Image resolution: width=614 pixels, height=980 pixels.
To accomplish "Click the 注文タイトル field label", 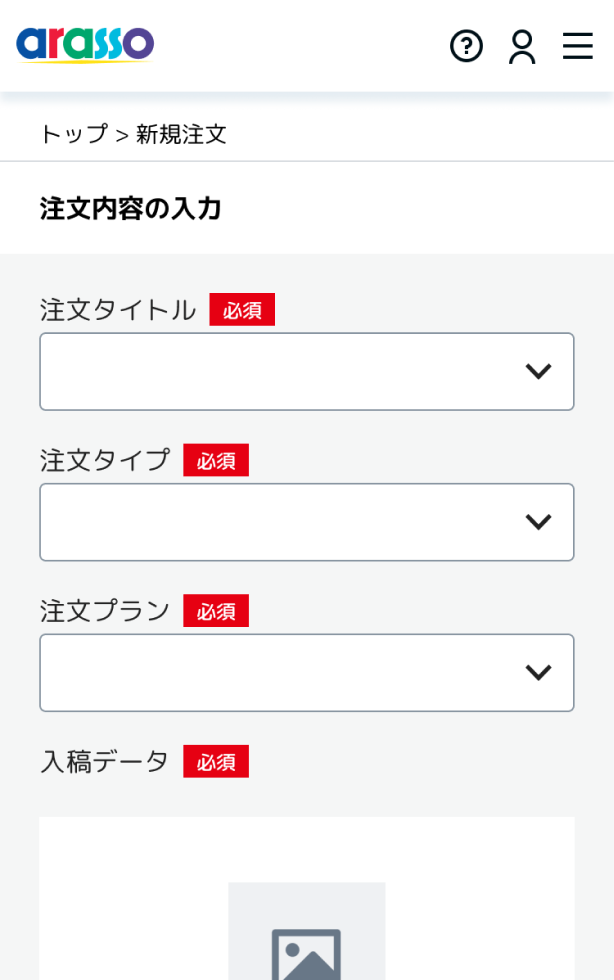I will [x=118, y=310].
